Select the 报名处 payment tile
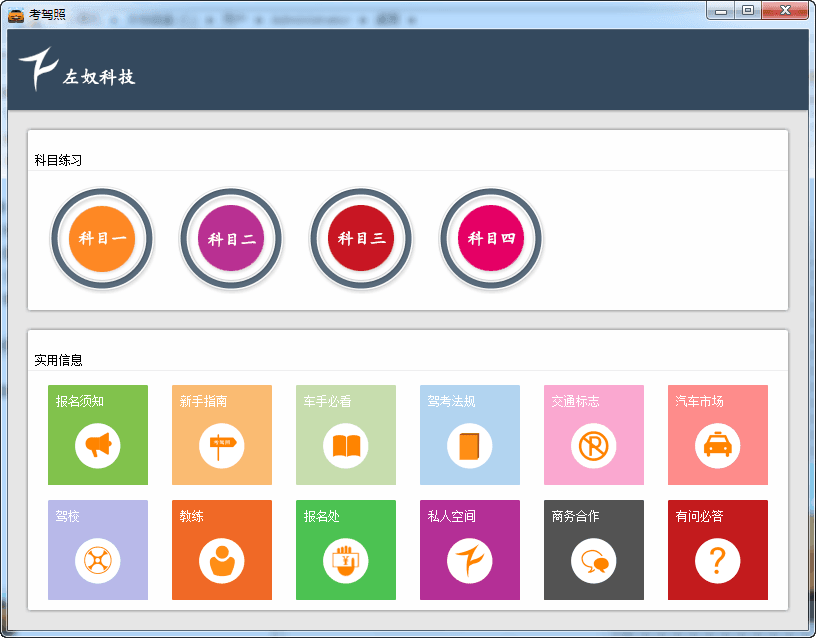 point(346,550)
